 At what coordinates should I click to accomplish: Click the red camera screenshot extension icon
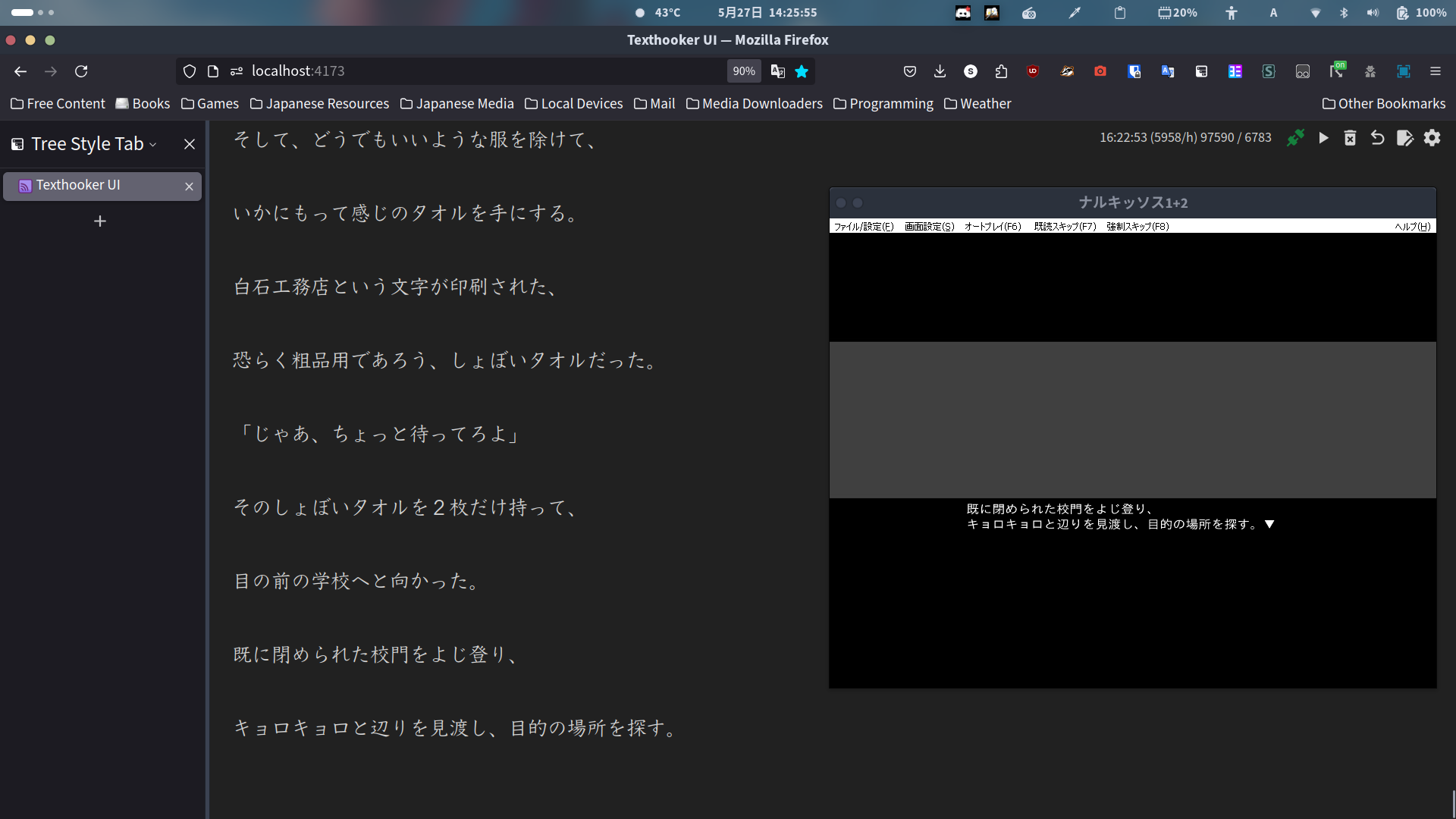1100,71
